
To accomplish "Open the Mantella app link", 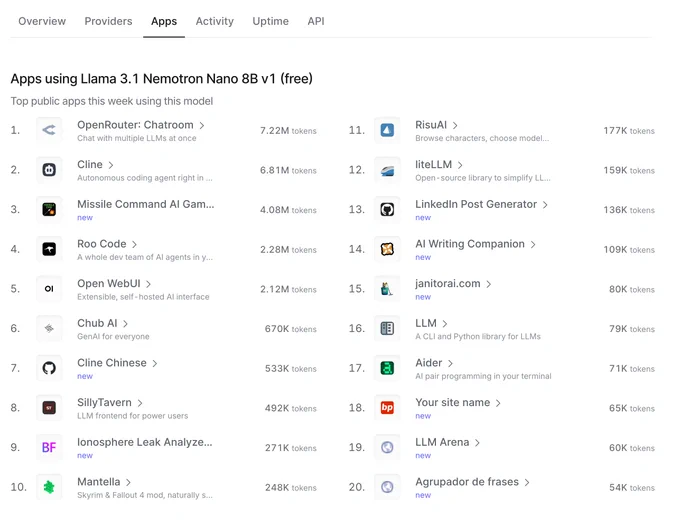I will [98, 482].
